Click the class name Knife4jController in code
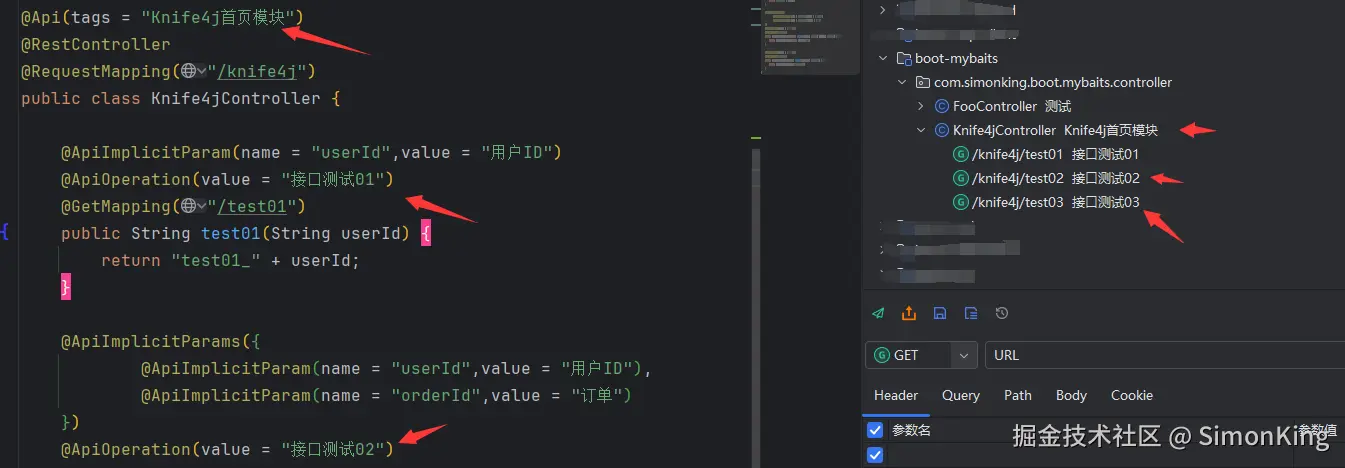Viewport: 1345px width, 468px height. 236,98
